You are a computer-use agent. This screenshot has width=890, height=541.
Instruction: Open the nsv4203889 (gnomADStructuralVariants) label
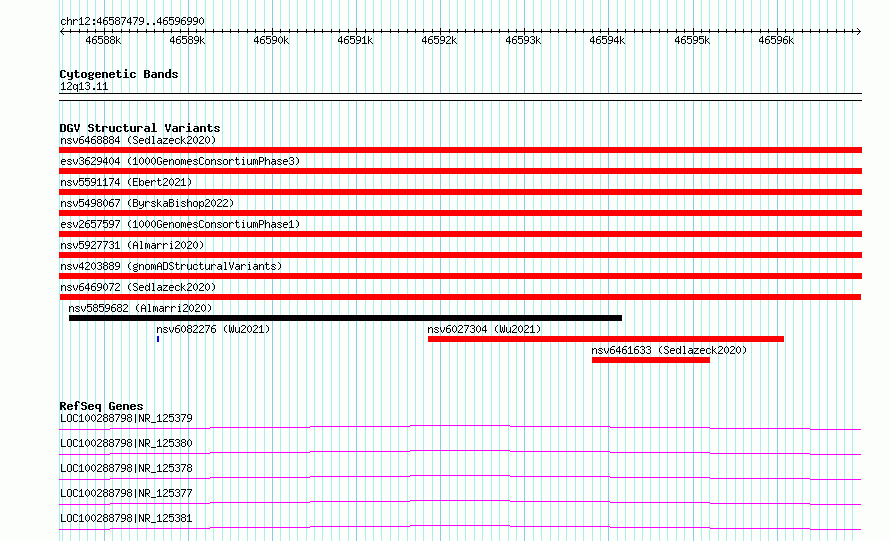171,266
